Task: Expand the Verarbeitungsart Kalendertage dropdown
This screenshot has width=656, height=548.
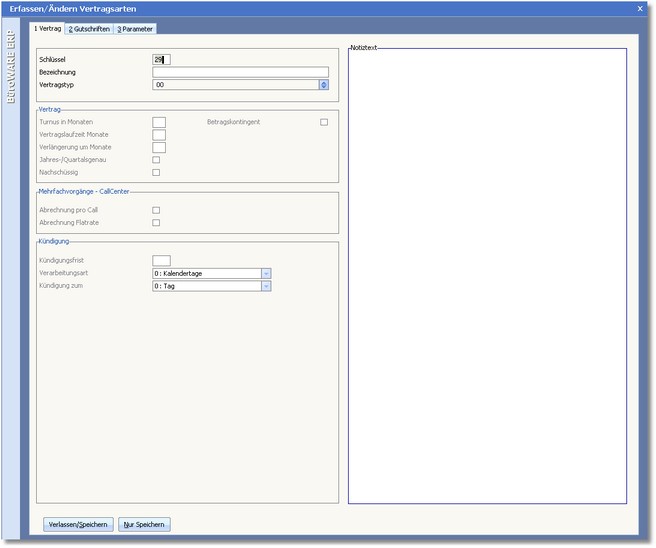Action: [x=266, y=272]
